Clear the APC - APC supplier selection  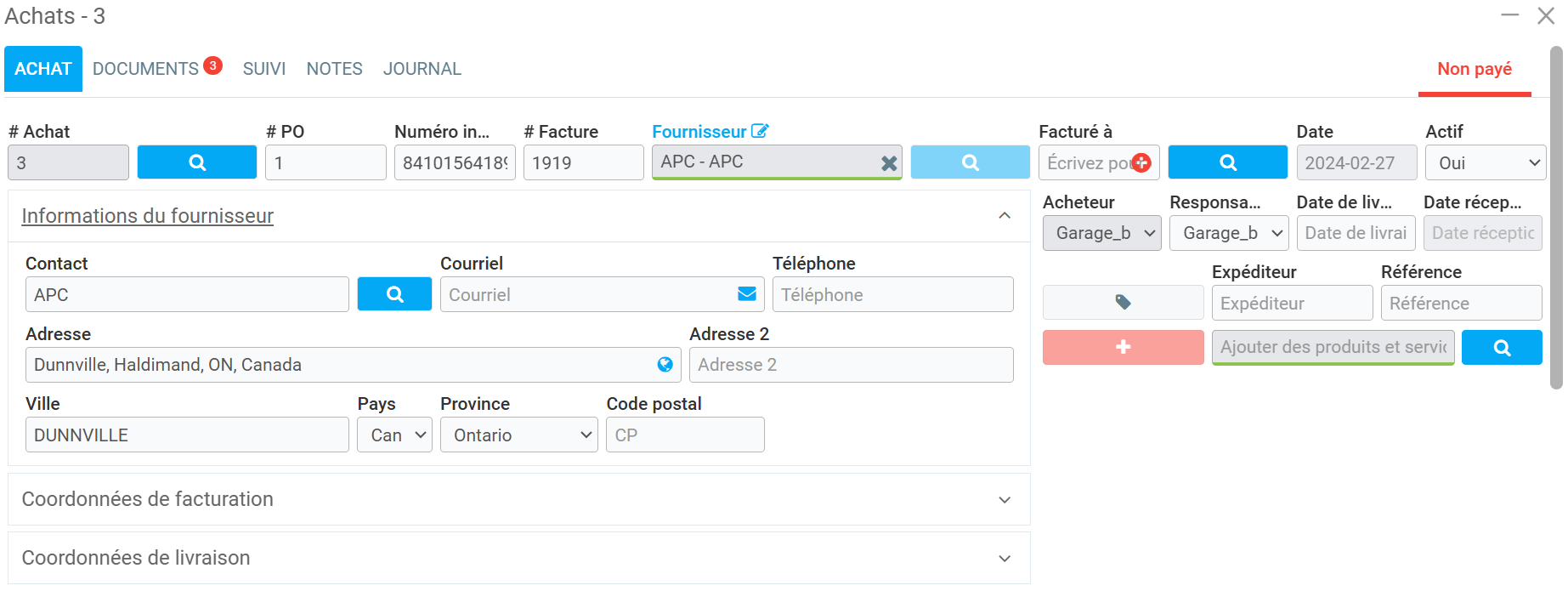coord(889,163)
